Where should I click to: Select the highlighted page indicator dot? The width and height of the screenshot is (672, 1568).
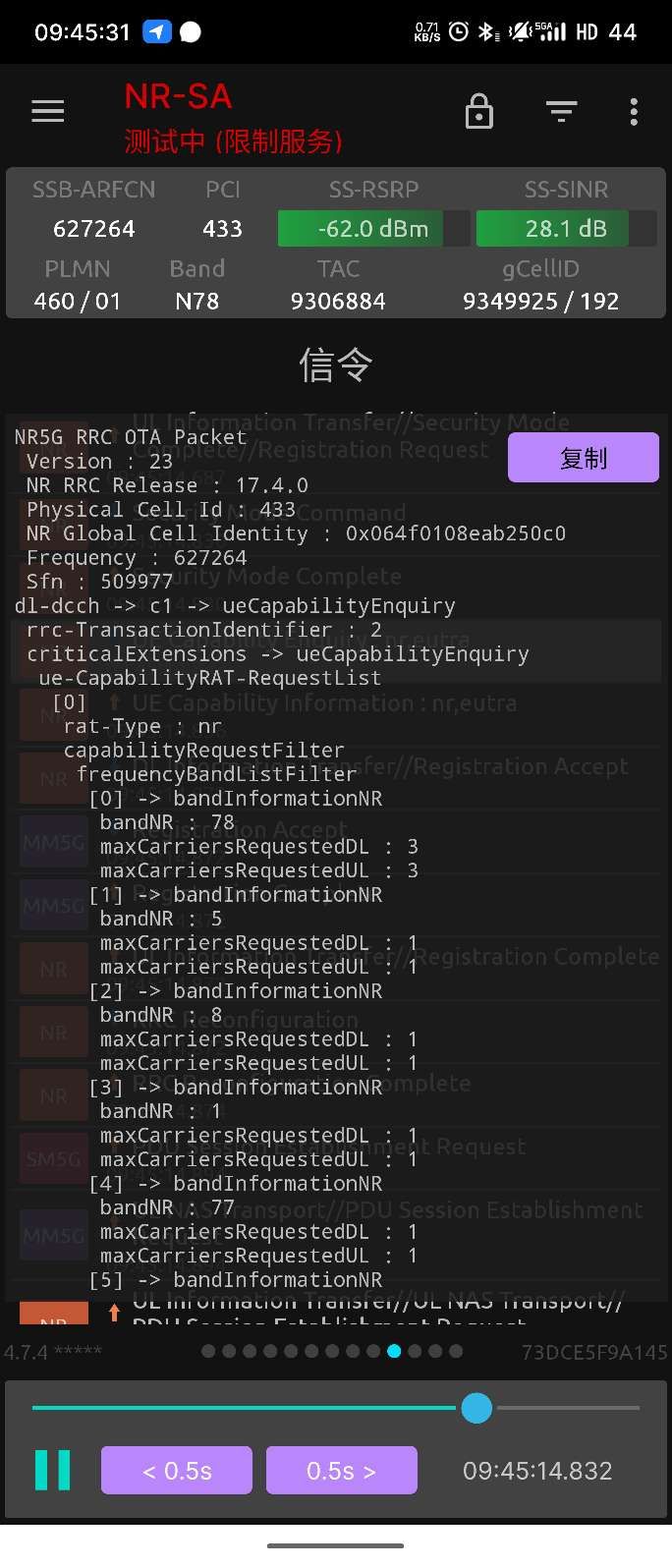tap(394, 1351)
